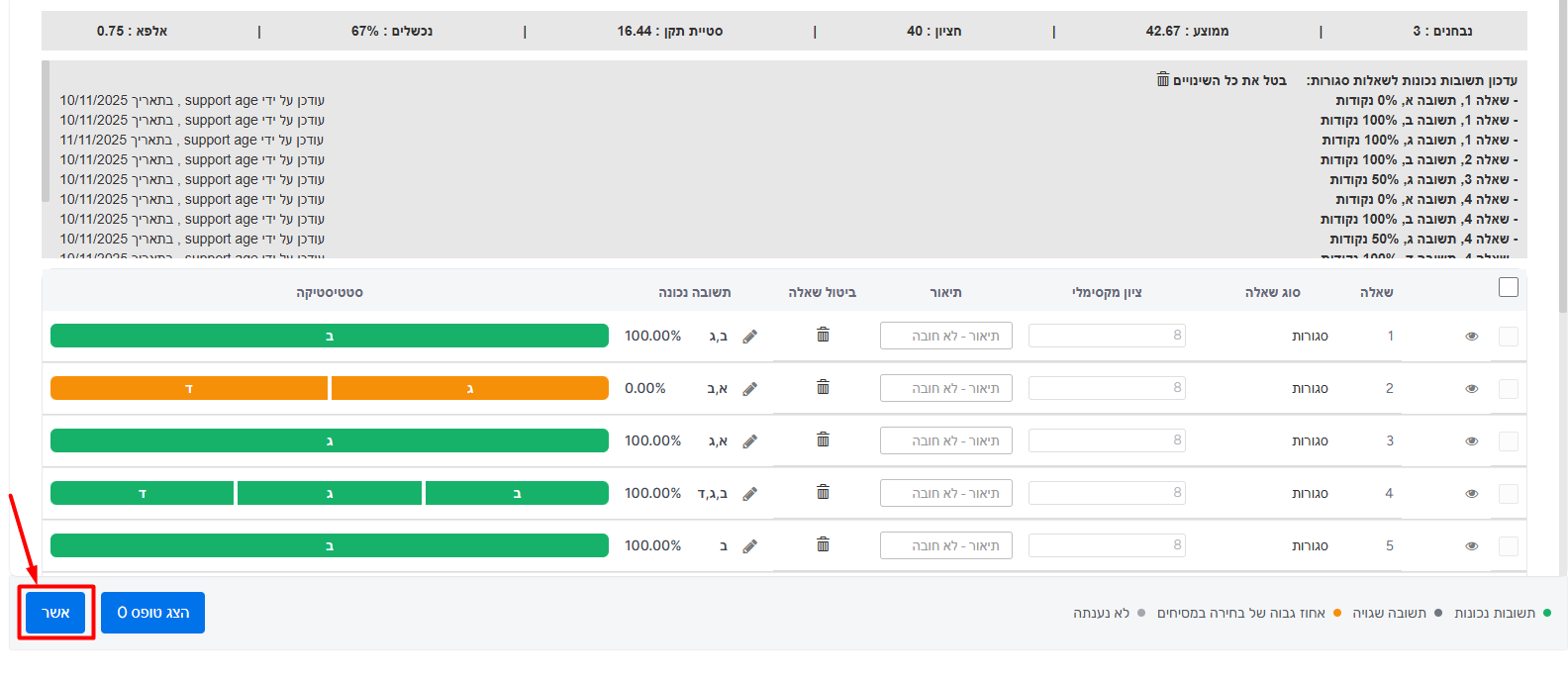Viewport: 1568px width, 683px height.
Task: Click the בטל את כל השינויים link
Action: point(1229,80)
